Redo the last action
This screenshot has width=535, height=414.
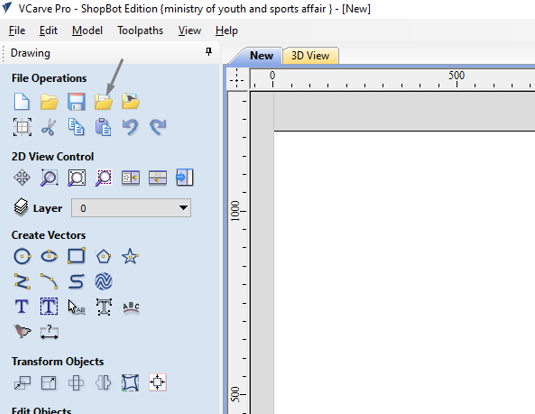(x=158, y=127)
